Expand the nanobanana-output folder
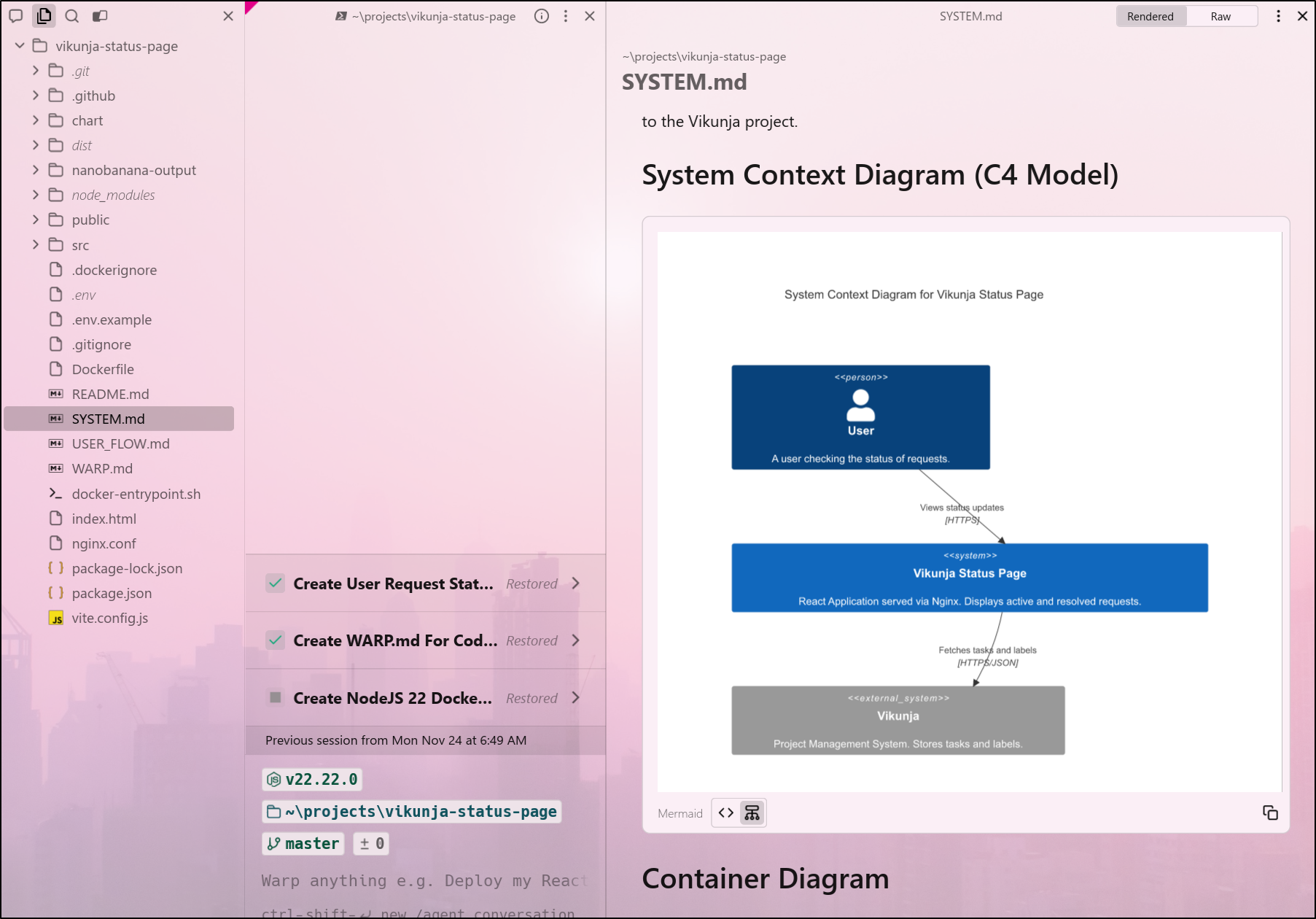1316x919 pixels. pos(36,170)
